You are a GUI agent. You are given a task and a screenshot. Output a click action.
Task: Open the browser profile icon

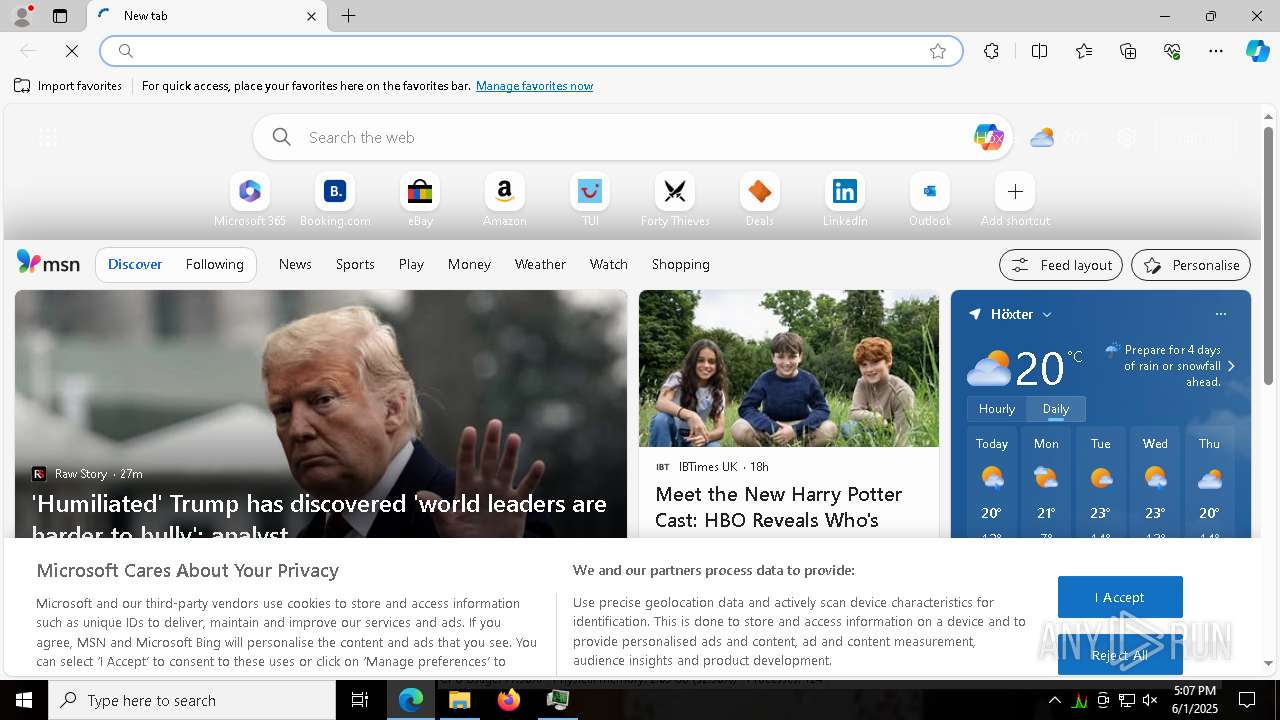22,16
